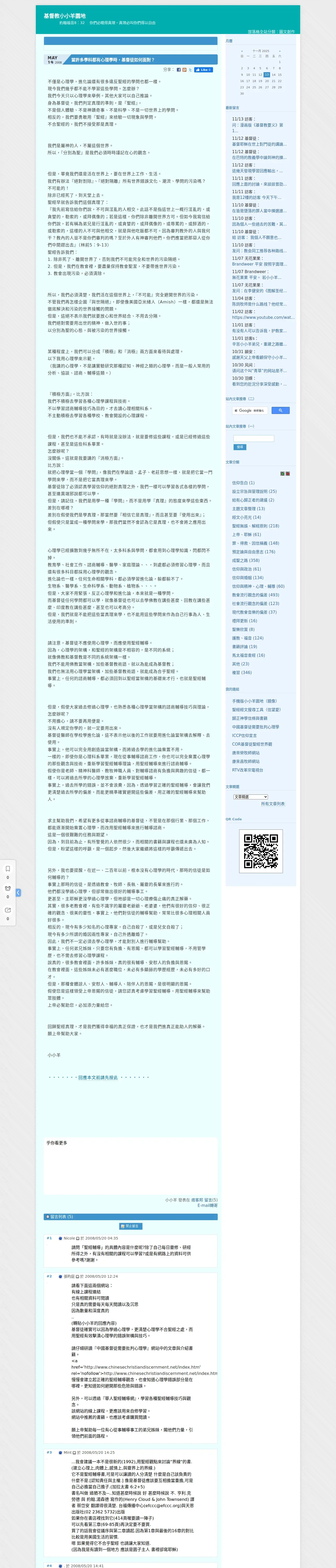Open category 信仰告白 (1)

point(243,483)
